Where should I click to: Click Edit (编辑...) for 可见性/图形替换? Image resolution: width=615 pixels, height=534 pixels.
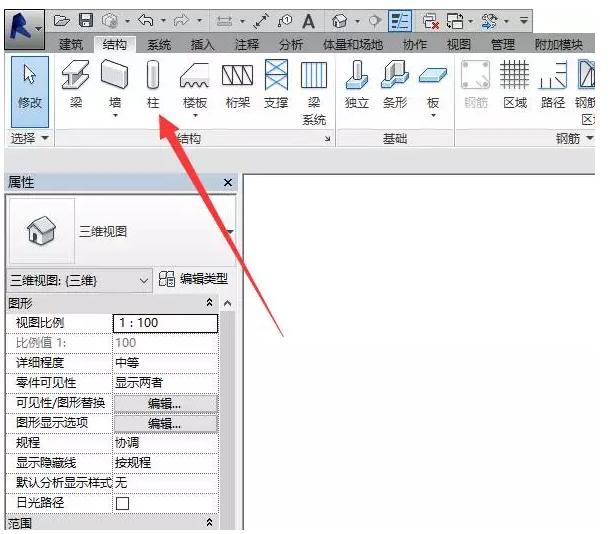tap(166, 404)
